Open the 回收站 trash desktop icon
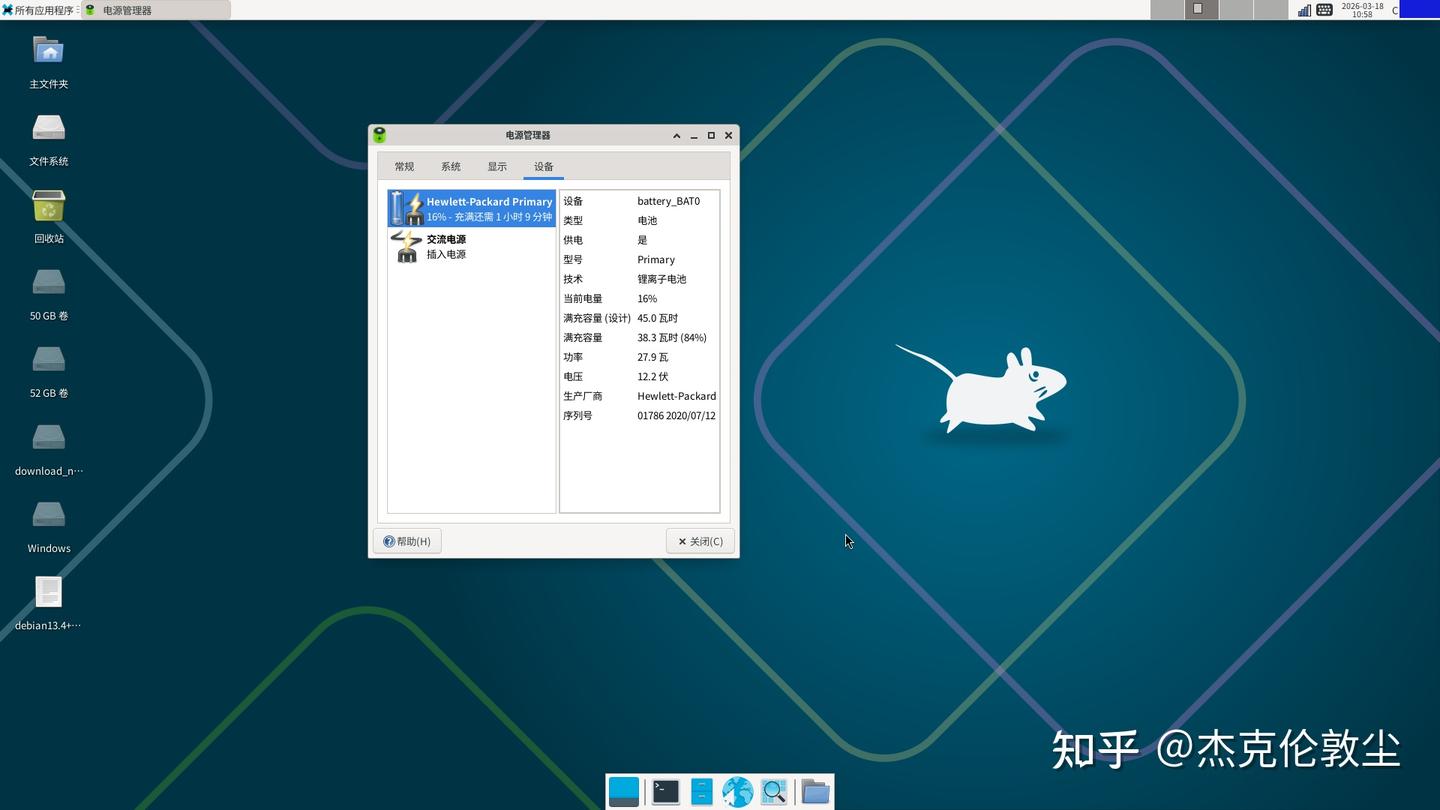 point(48,206)
